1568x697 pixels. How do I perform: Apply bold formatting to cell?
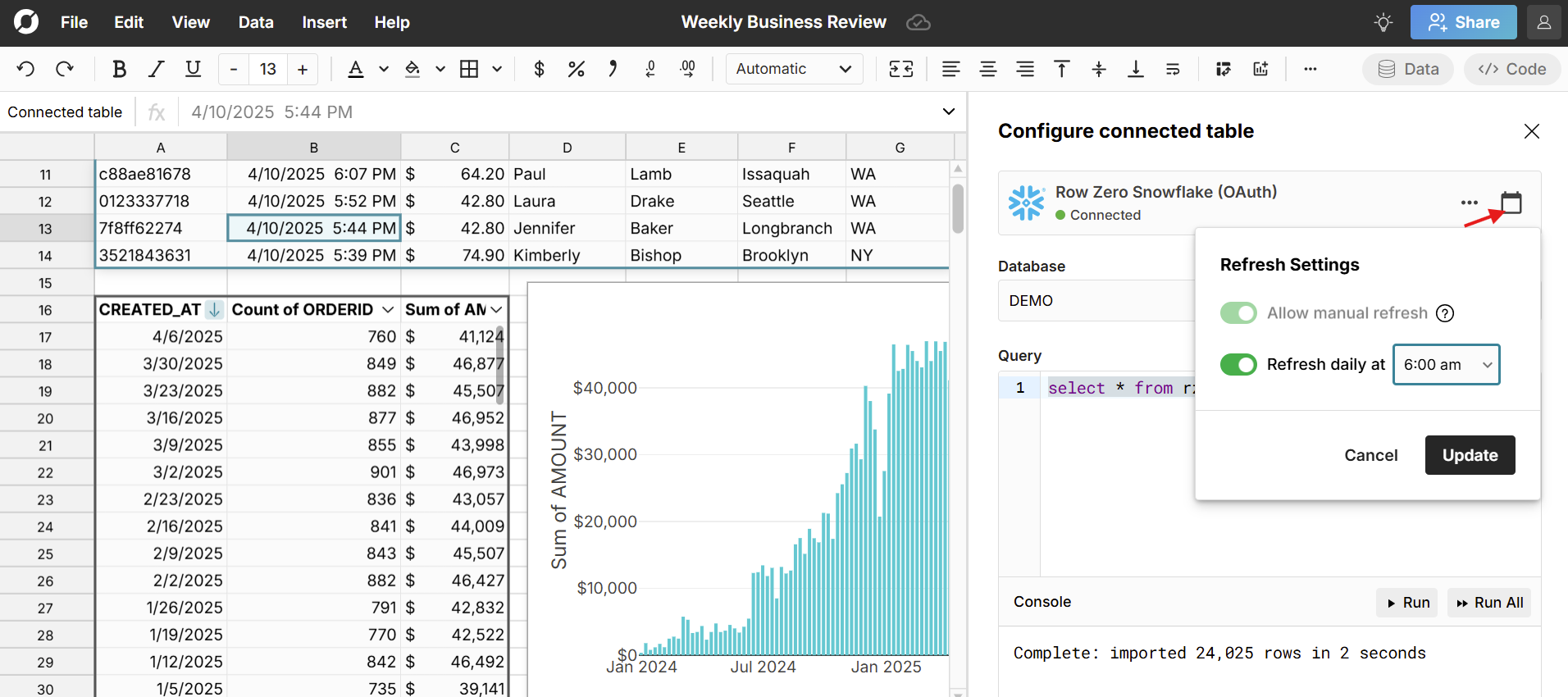tap(119, 70)
